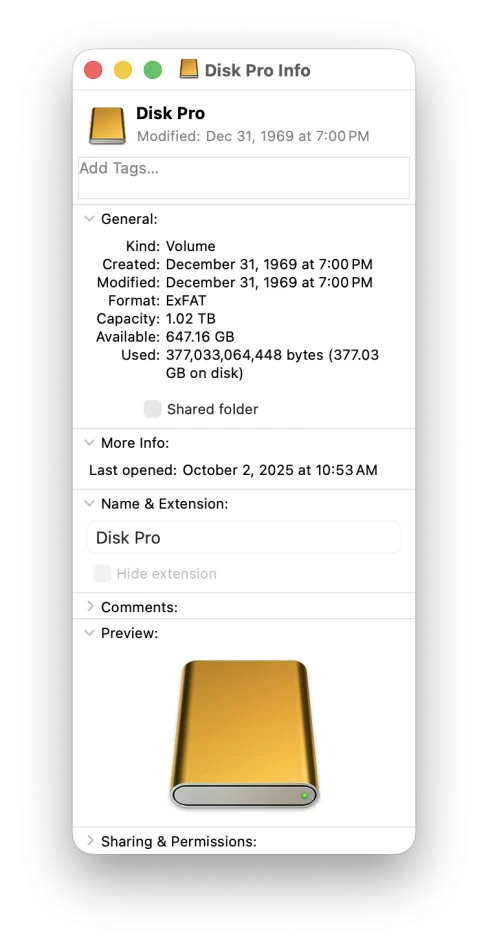The width and height of the screenshot is (488, 950).
Task: Click the title bar Disk Pro drive icon
Action: point(189,69)
